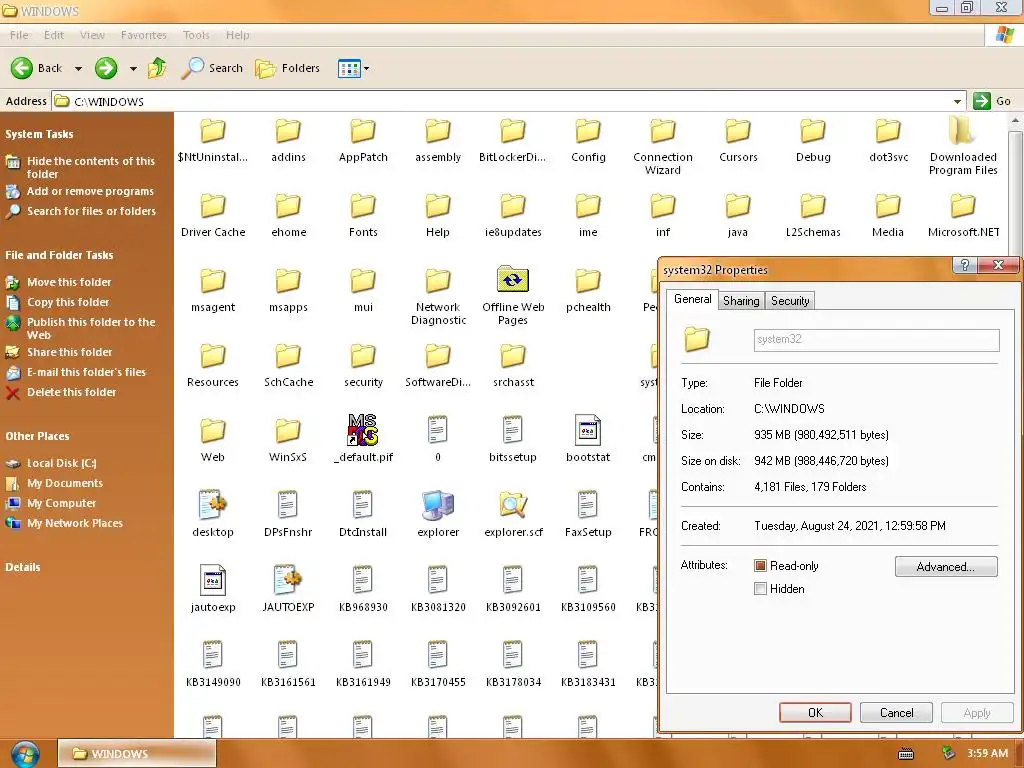Collapse the System Tasks panel section
Screen dimensions: 1024x768
coord(39,134)
